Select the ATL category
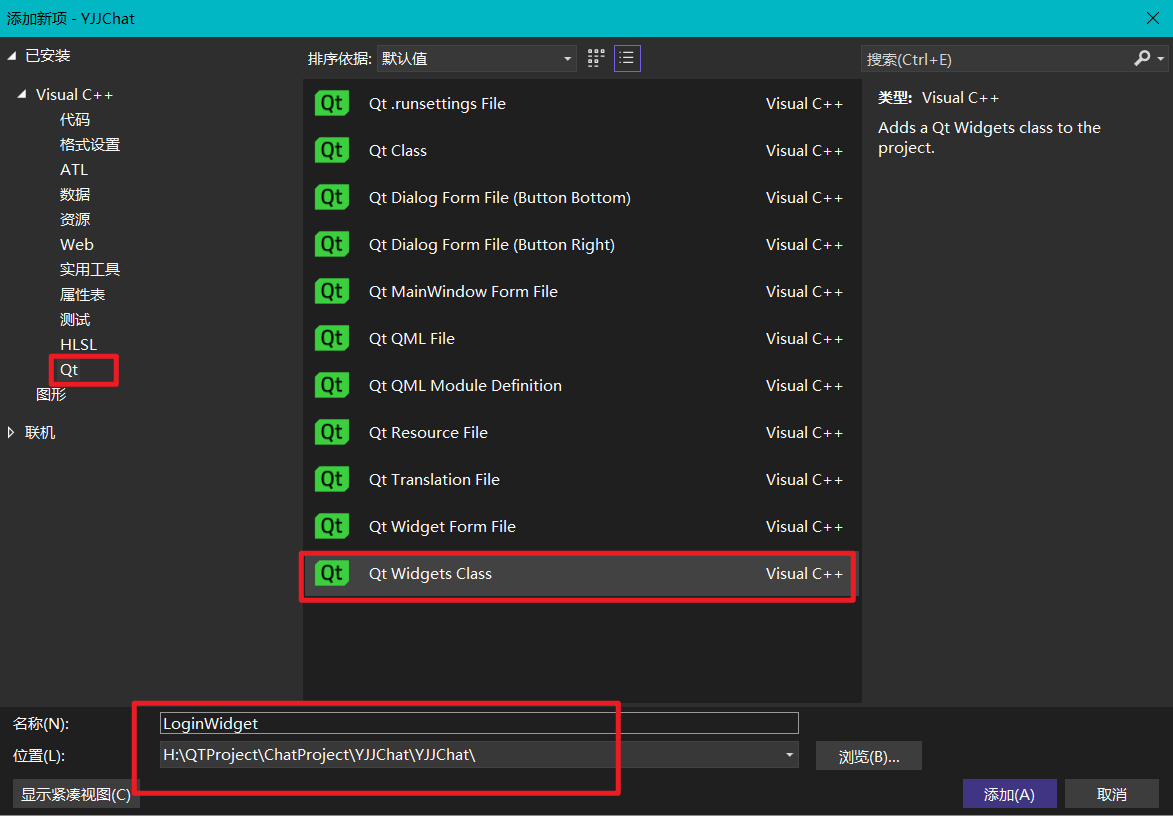Image resolution: width=1173 pixels, height=816 pixels. click(74, 170)
